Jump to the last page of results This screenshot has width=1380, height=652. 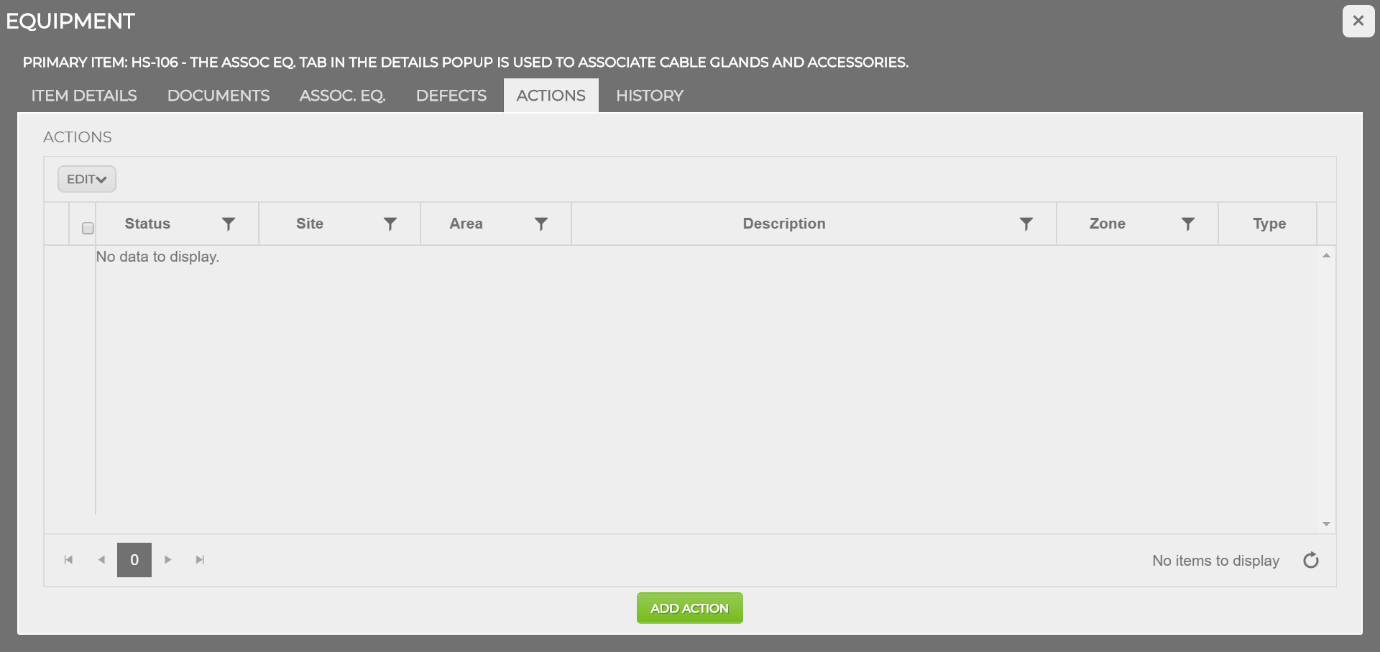pyautogui.click(x=200, y=560)
